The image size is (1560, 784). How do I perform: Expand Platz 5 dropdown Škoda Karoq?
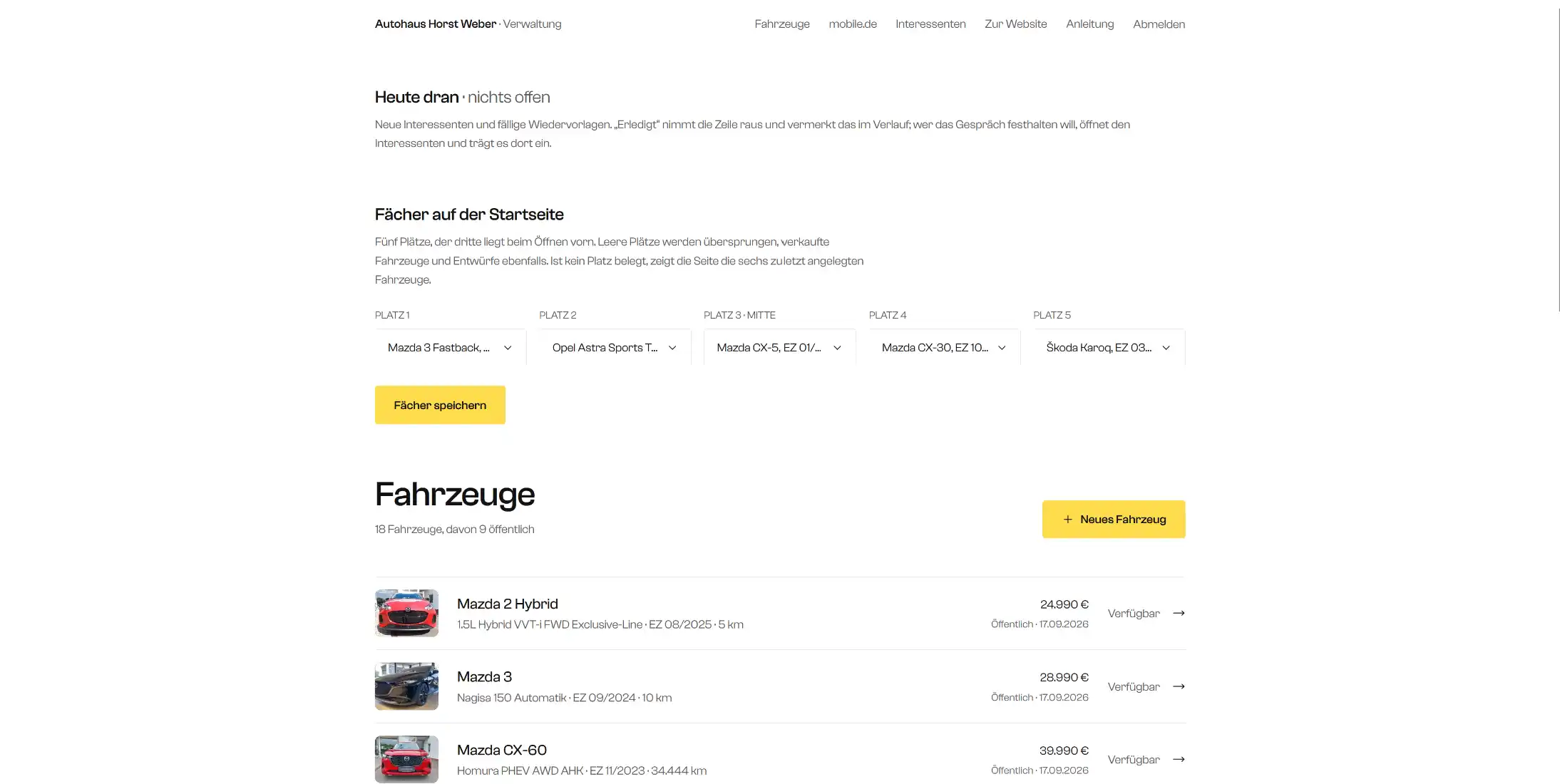[x=1109, y=348]
